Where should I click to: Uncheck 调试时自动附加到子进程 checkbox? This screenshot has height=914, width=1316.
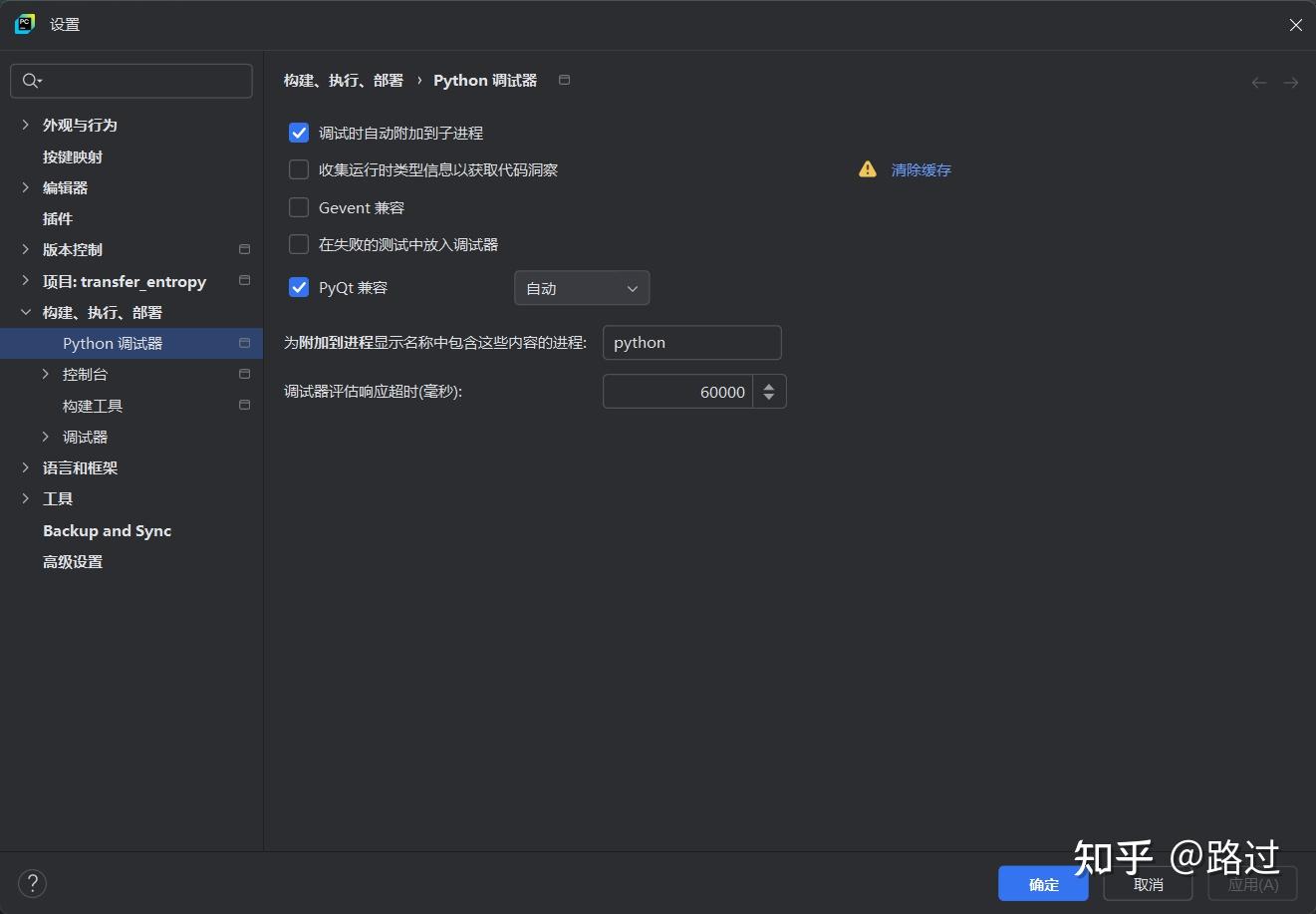click(299, 133)
